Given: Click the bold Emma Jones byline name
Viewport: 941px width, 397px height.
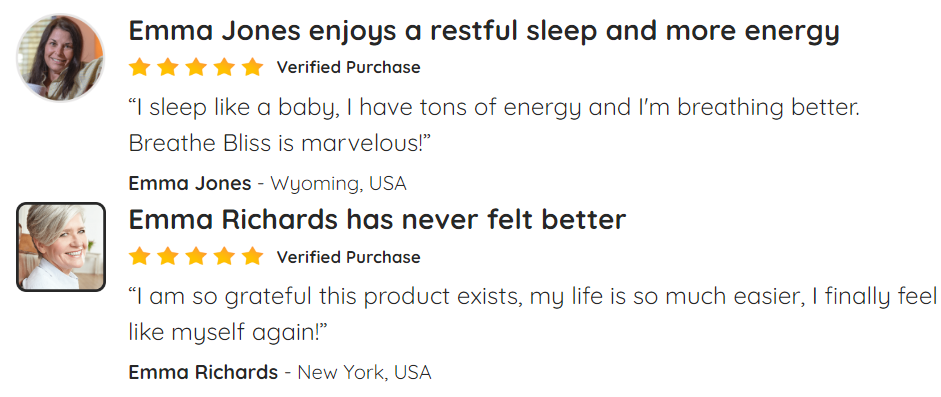Looking at the screenshot, I should click(190, 183).
